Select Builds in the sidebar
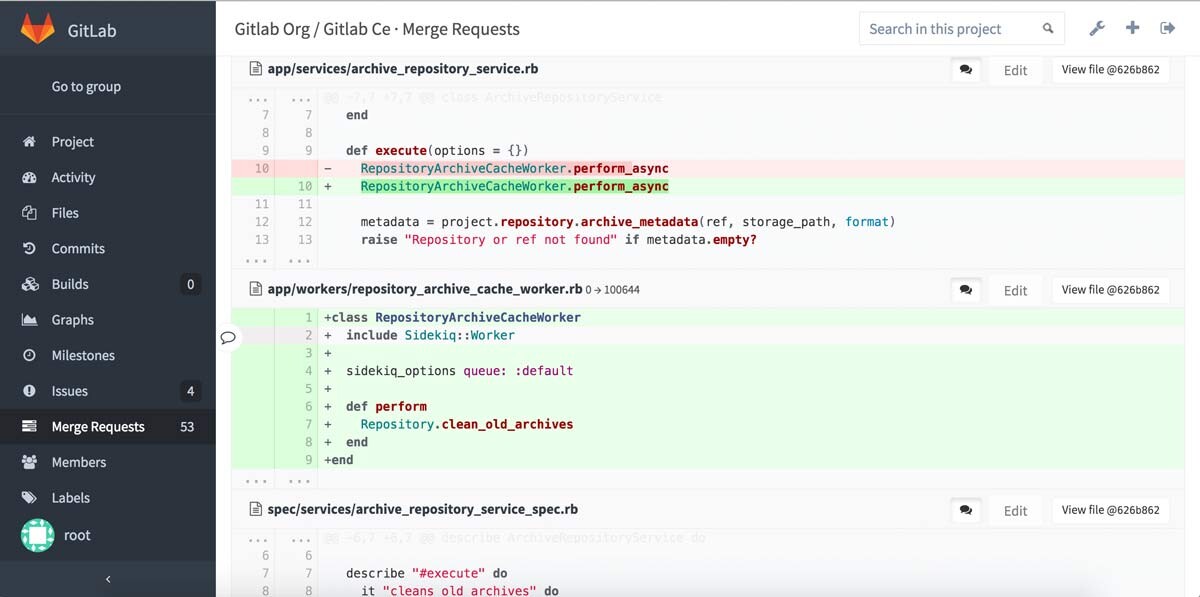The height and width of the screenshot is (597, 1200). 70,284
